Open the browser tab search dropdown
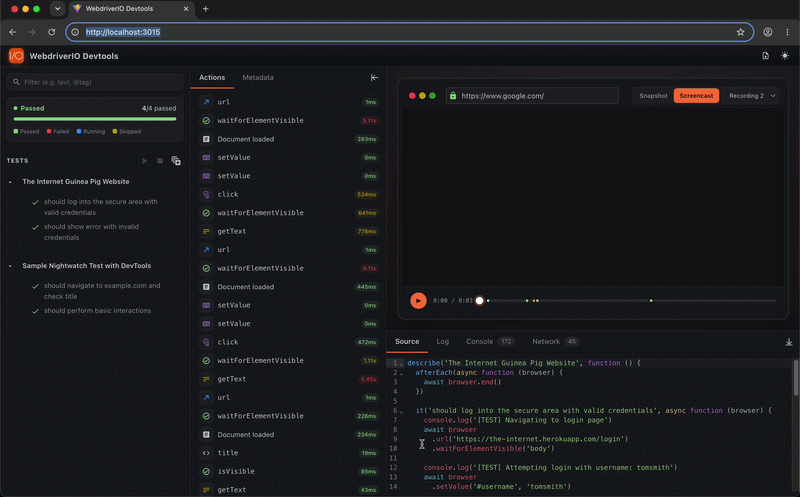 57,9
